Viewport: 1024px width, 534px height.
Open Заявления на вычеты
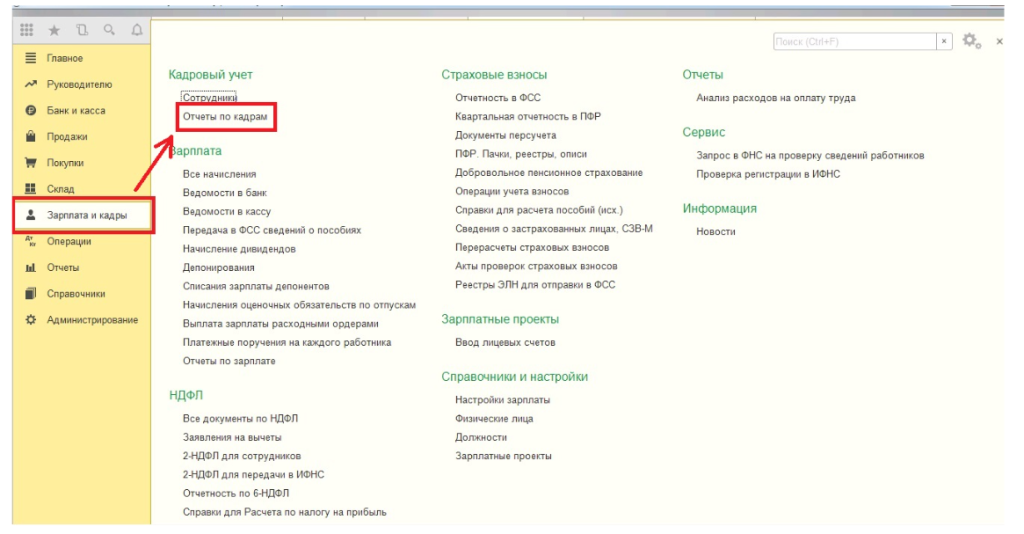232,437
